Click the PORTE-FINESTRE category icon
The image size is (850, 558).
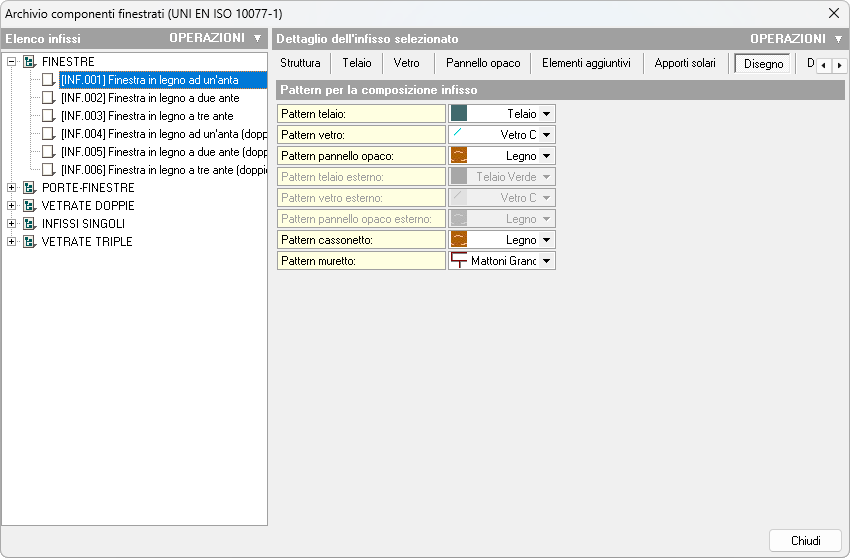(29, 188)
